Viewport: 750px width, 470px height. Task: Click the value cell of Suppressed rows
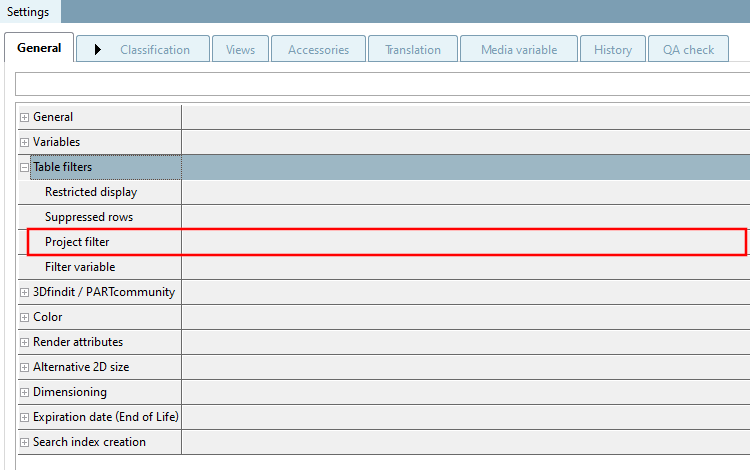[x=466, y=217]
